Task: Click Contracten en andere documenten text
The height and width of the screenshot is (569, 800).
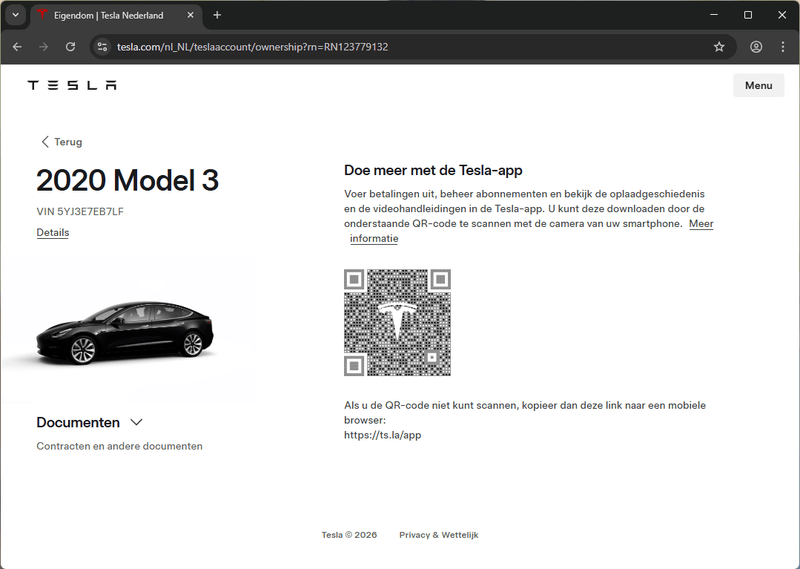Action: click(x=119, y=446)
